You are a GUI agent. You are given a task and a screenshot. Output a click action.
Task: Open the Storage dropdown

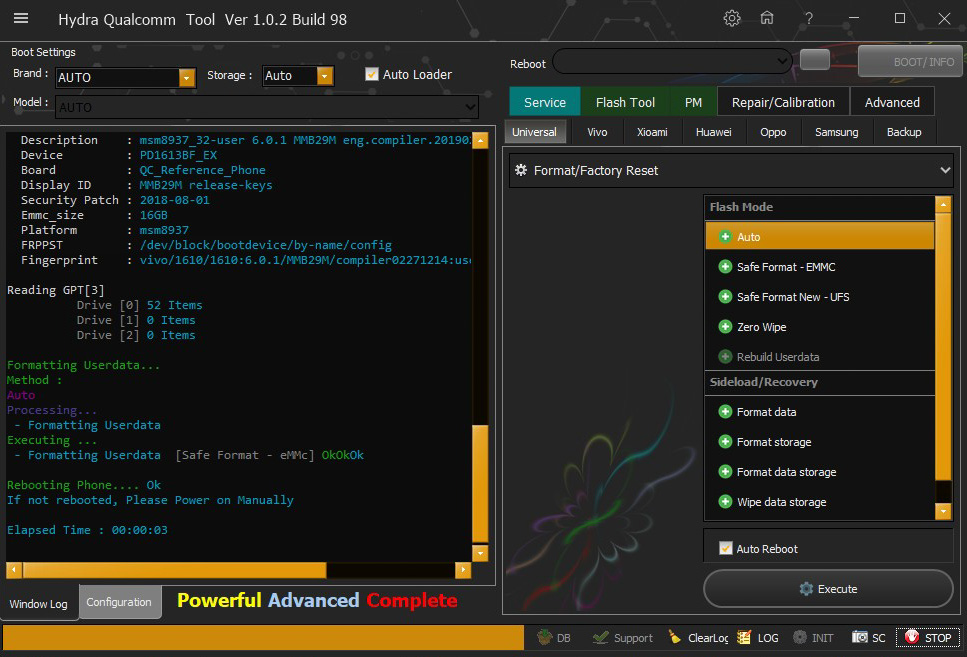(x=324, y=76)
